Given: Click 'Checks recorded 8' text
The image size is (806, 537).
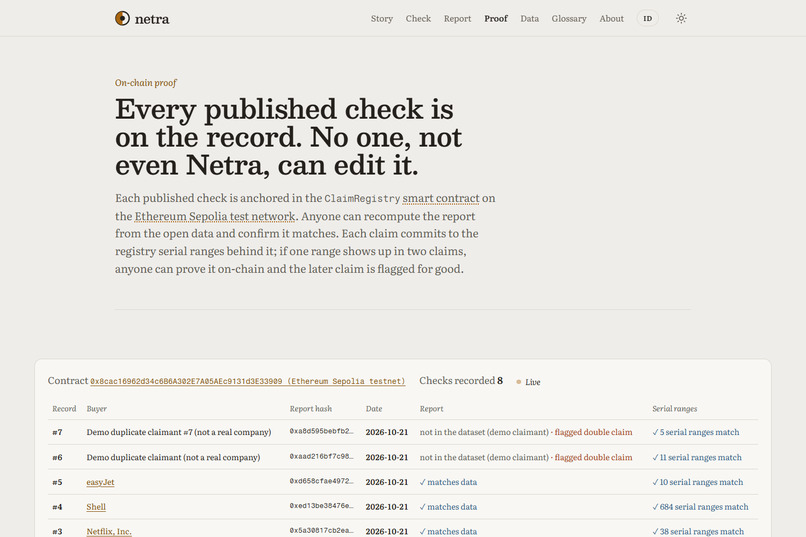Looking at the screenshot, I should (461, 381).
